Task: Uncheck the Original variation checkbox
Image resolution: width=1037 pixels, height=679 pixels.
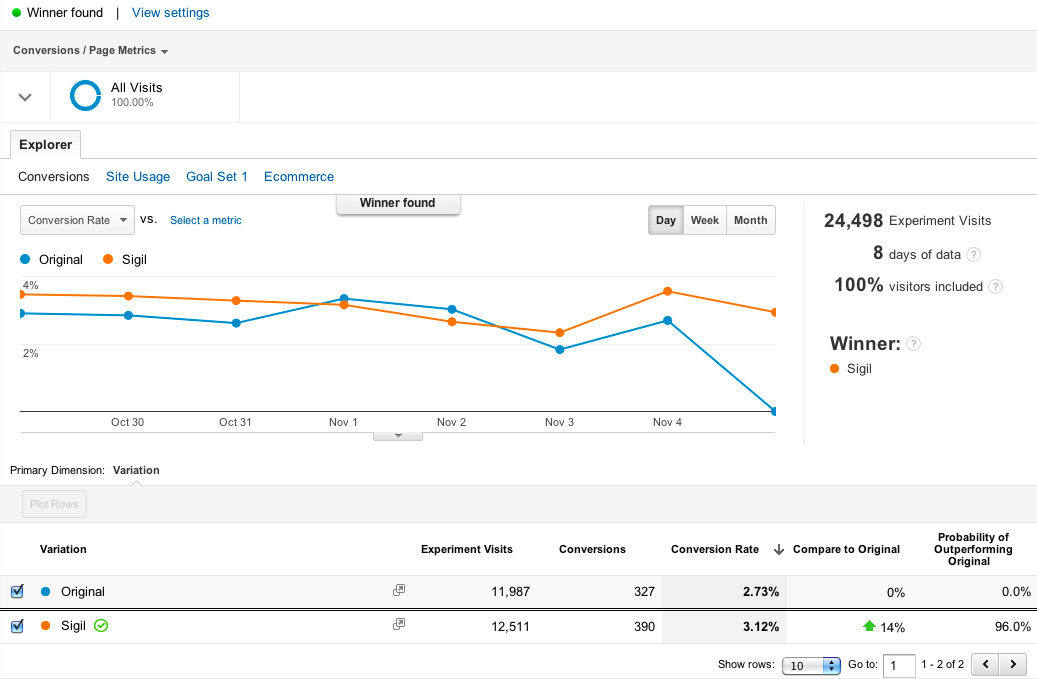Action: click(17, 591)
